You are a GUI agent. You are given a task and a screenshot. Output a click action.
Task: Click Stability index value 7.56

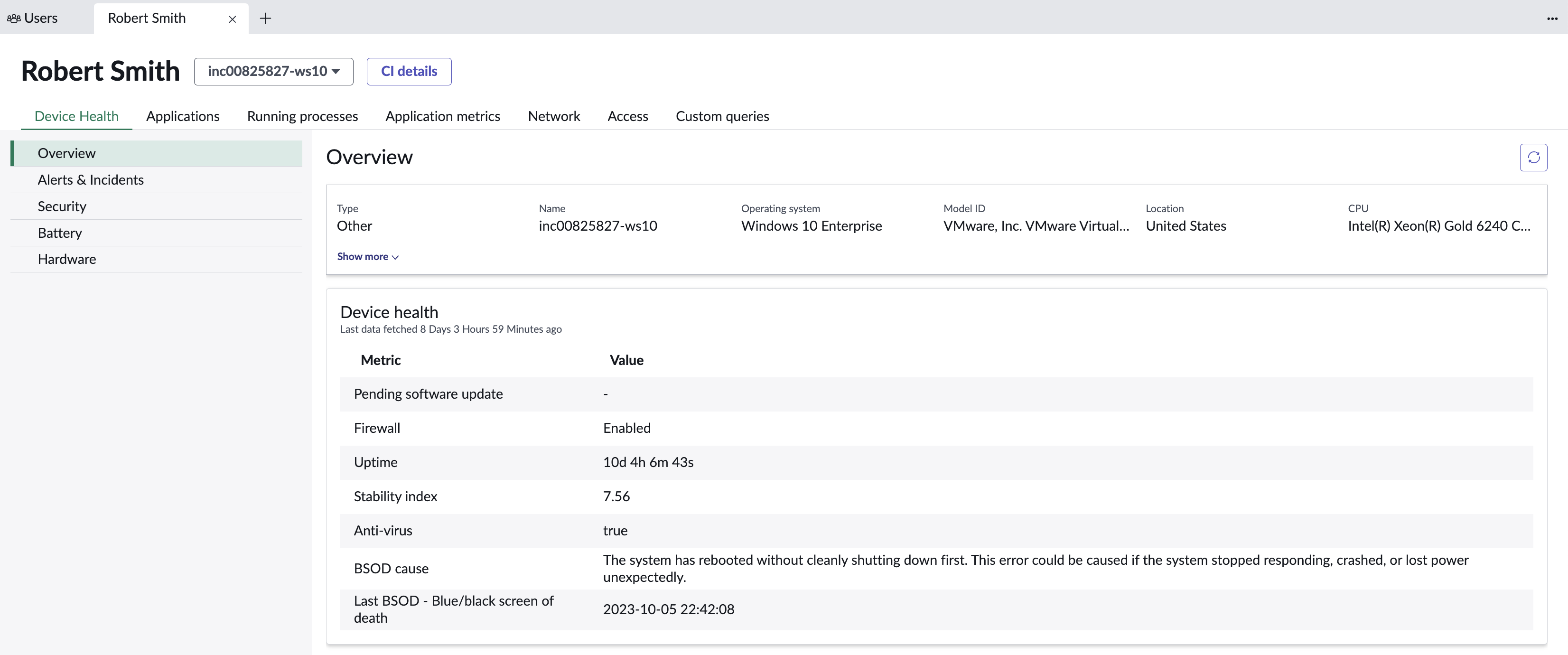pos(616,496)
